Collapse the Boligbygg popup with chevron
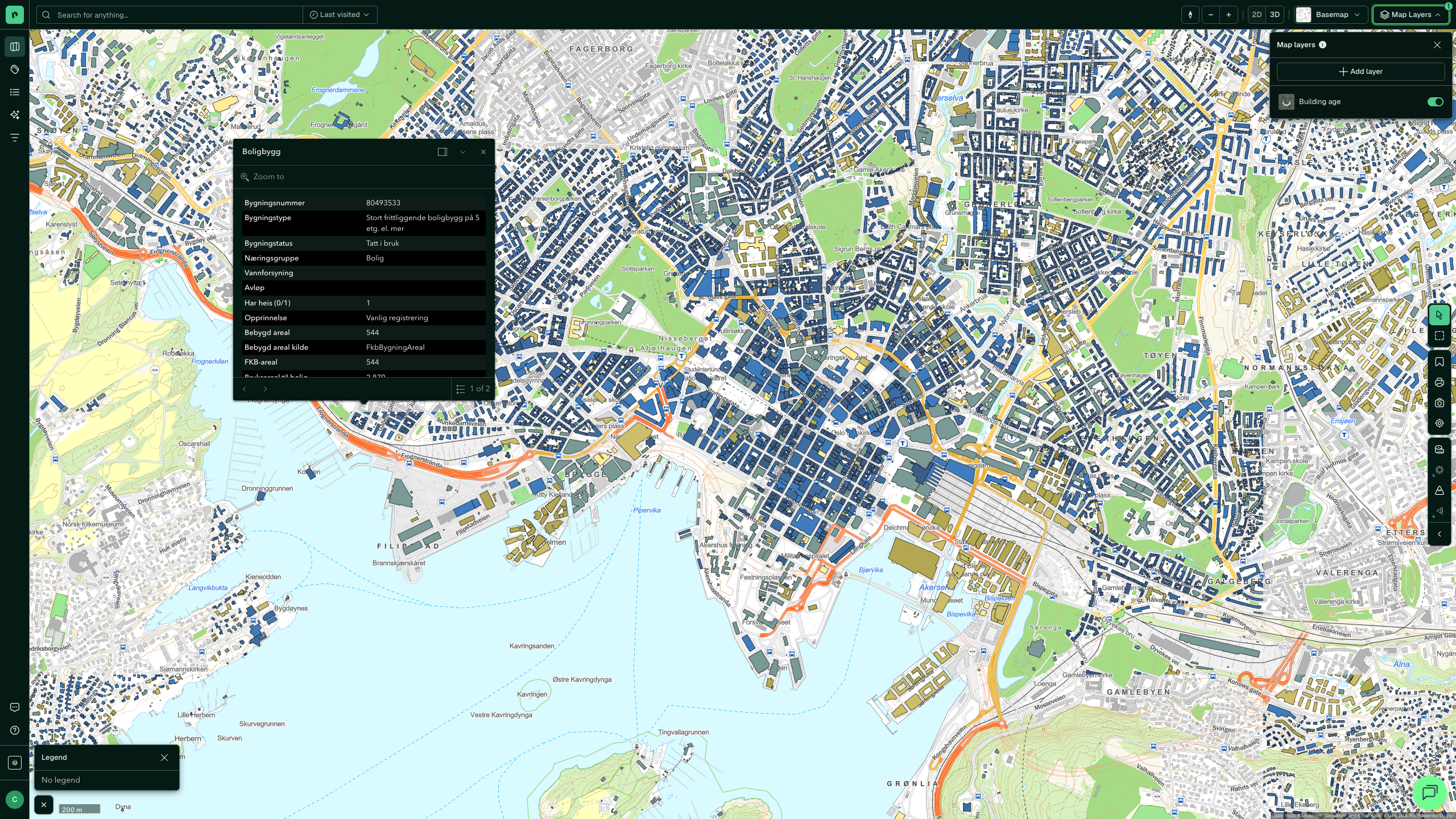The height and width of the screenshot is (819, 1456). coord(463,152)
